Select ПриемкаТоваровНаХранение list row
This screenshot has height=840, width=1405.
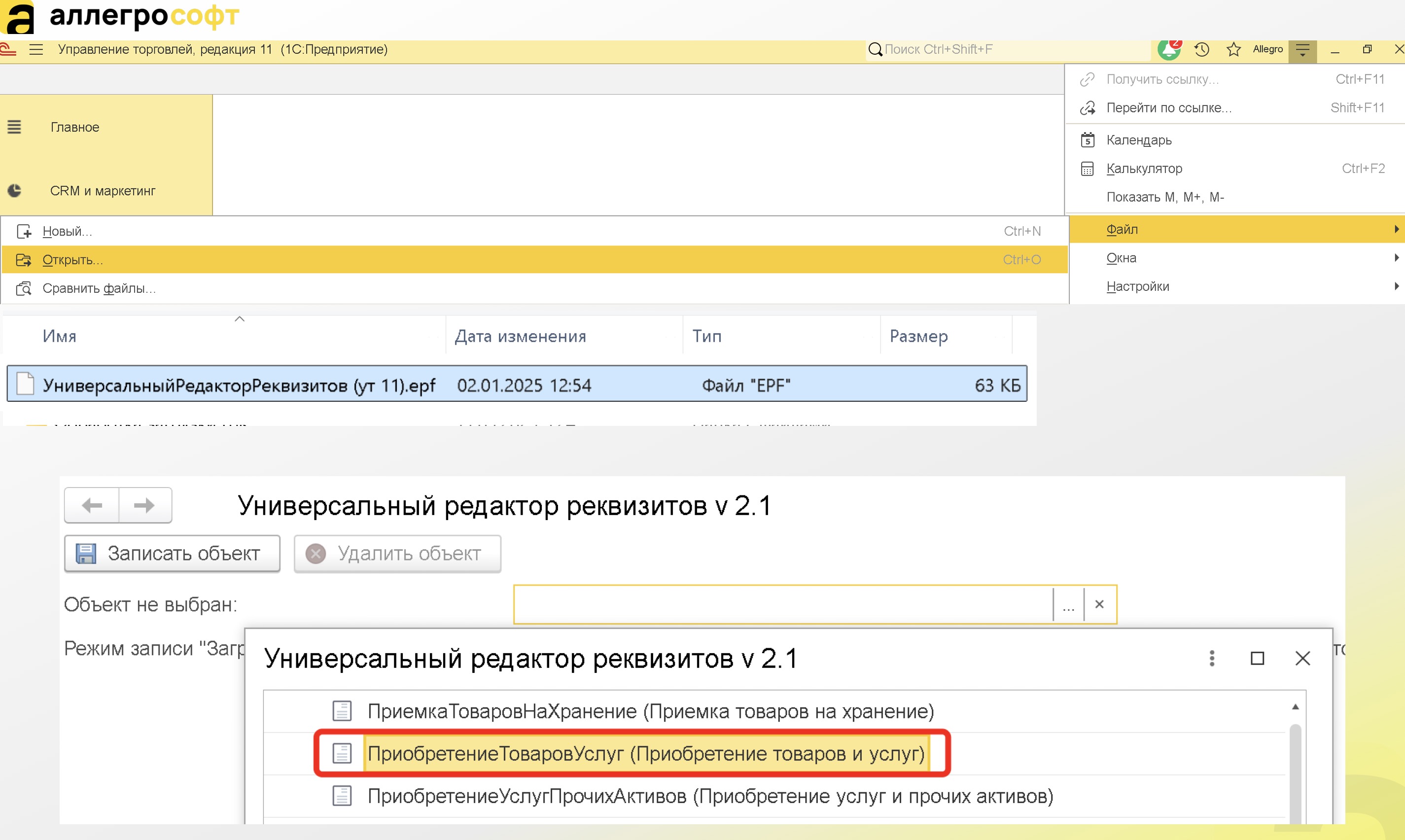point(774,711)
